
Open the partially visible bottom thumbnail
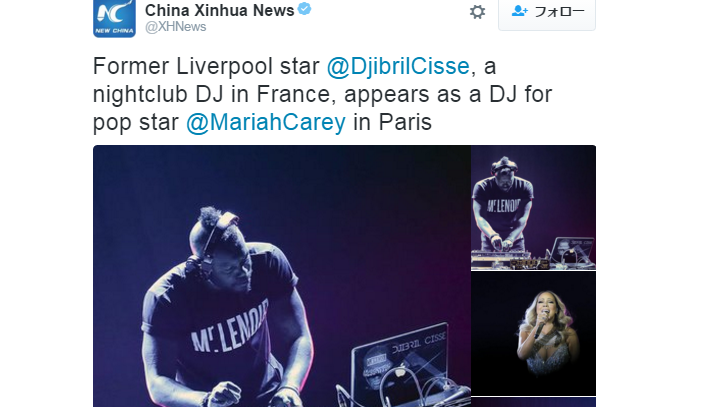click(534, 402)
